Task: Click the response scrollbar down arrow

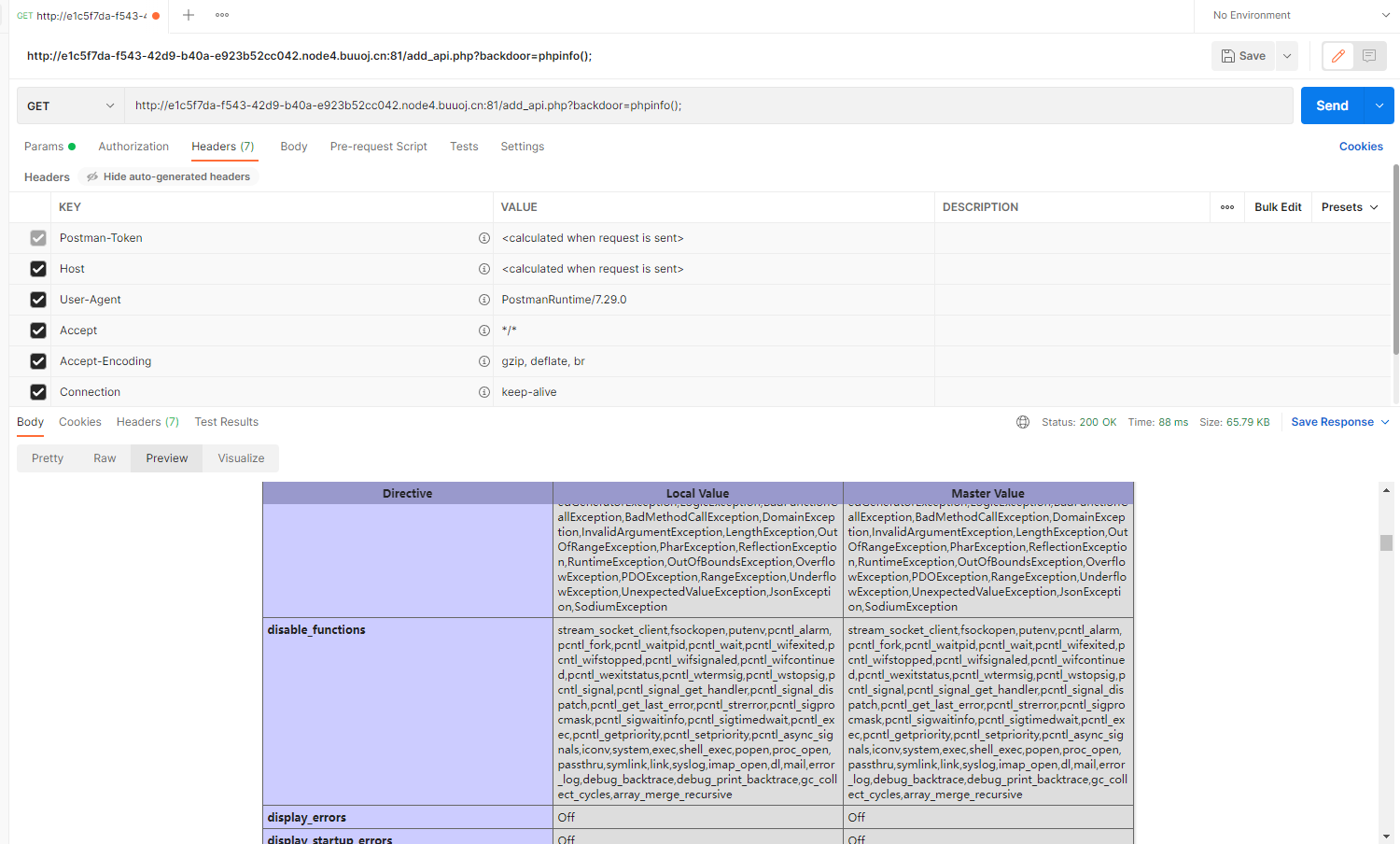Action: (1386, 837)
